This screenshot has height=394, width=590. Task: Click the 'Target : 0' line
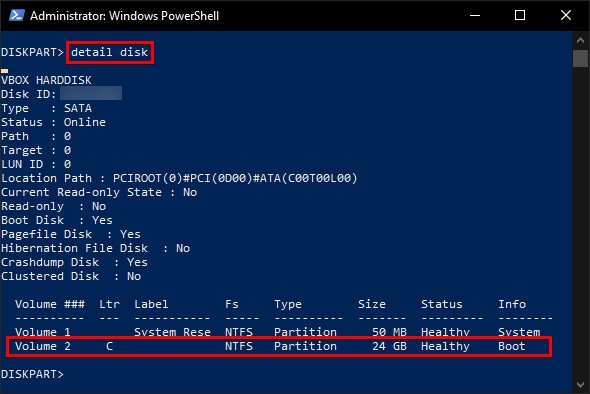pos(36,150)
